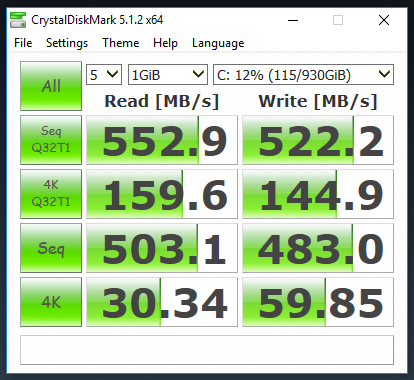The height and width of the screenshot is (380, 414).
Task: Select the 4K Q32T1 write value 144.9
Action: coord(318,194)
